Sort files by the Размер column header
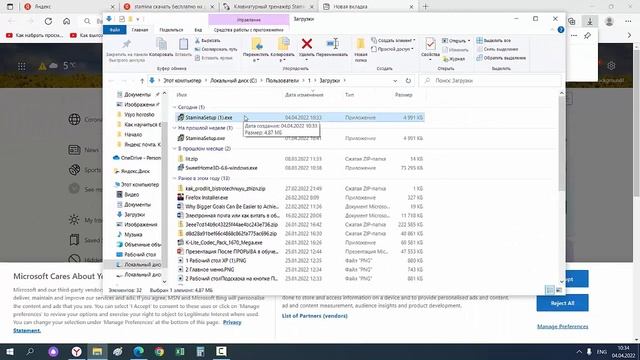 pos(403,95)
